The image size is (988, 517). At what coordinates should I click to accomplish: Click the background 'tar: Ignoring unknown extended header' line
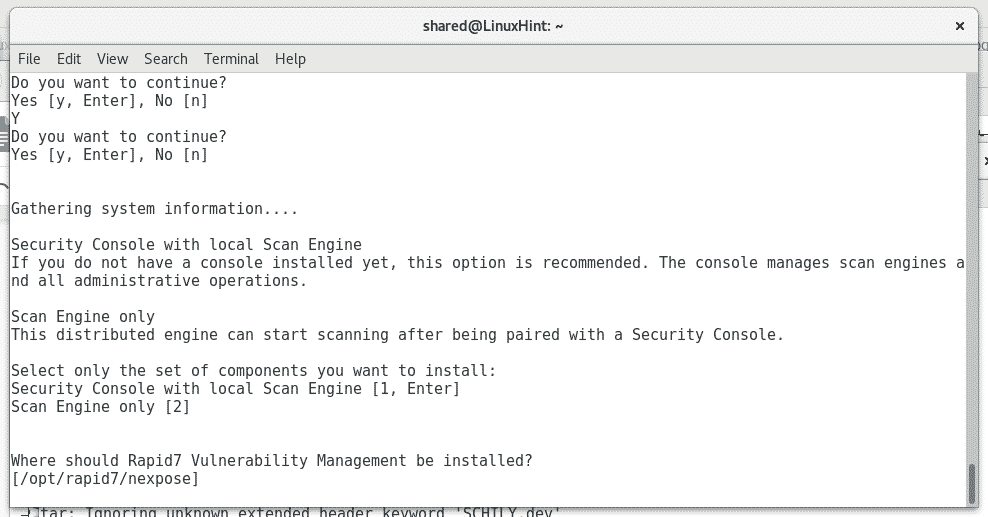[x=290, y=512]
